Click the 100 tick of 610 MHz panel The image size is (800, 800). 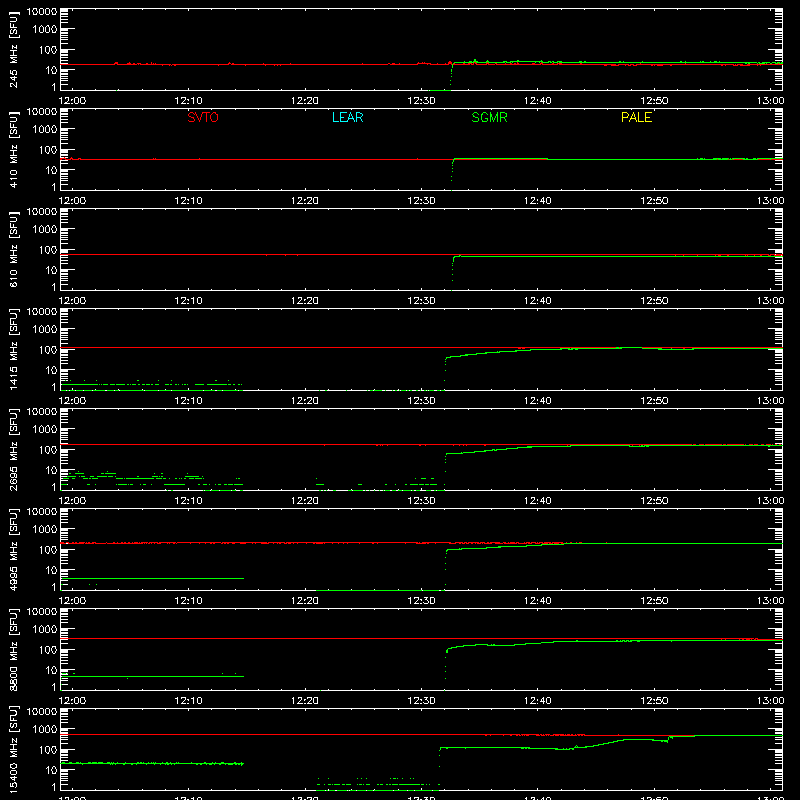click(48, 250)
